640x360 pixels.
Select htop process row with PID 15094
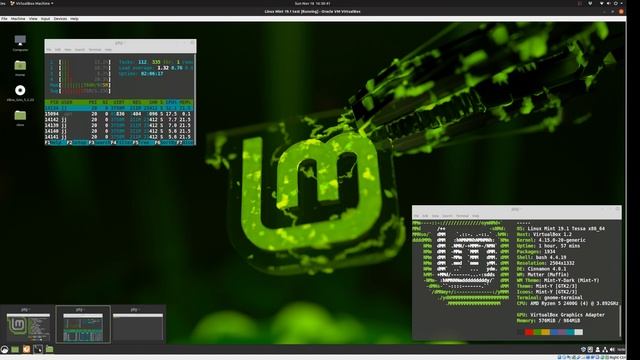pyautogui.click(x=120, y=114)
